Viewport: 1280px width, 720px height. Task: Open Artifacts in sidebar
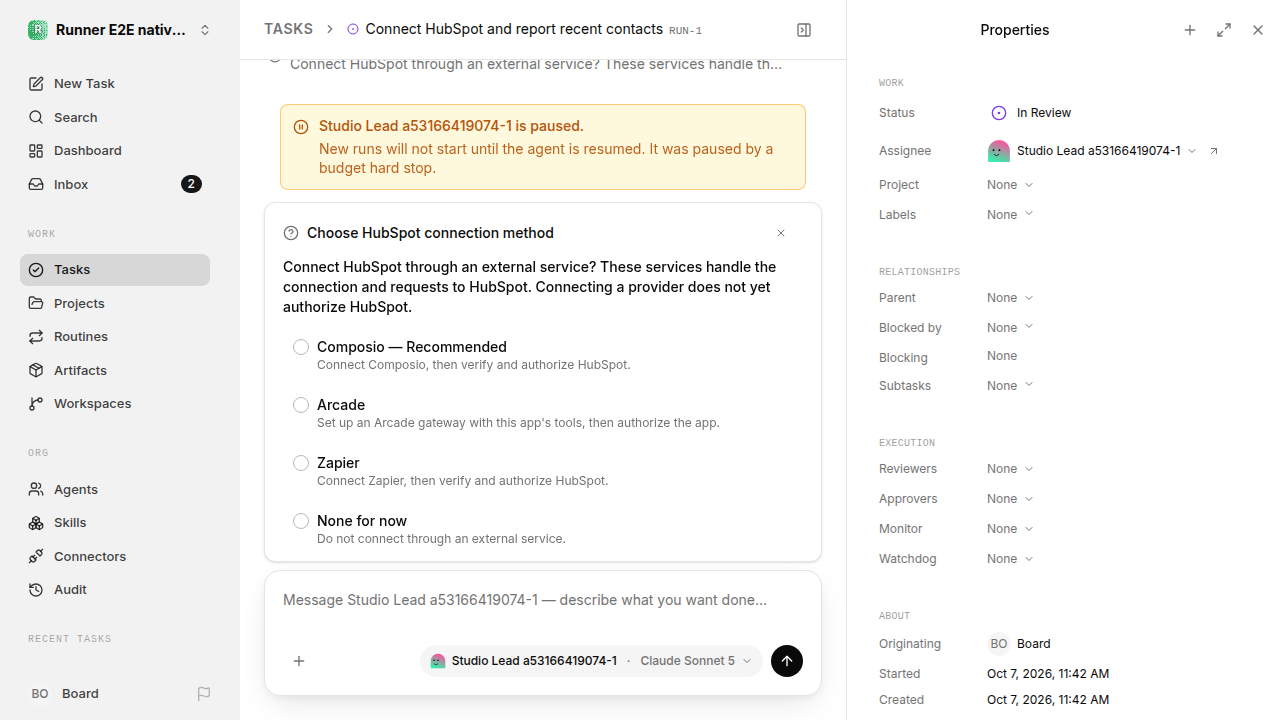[115, 371]
